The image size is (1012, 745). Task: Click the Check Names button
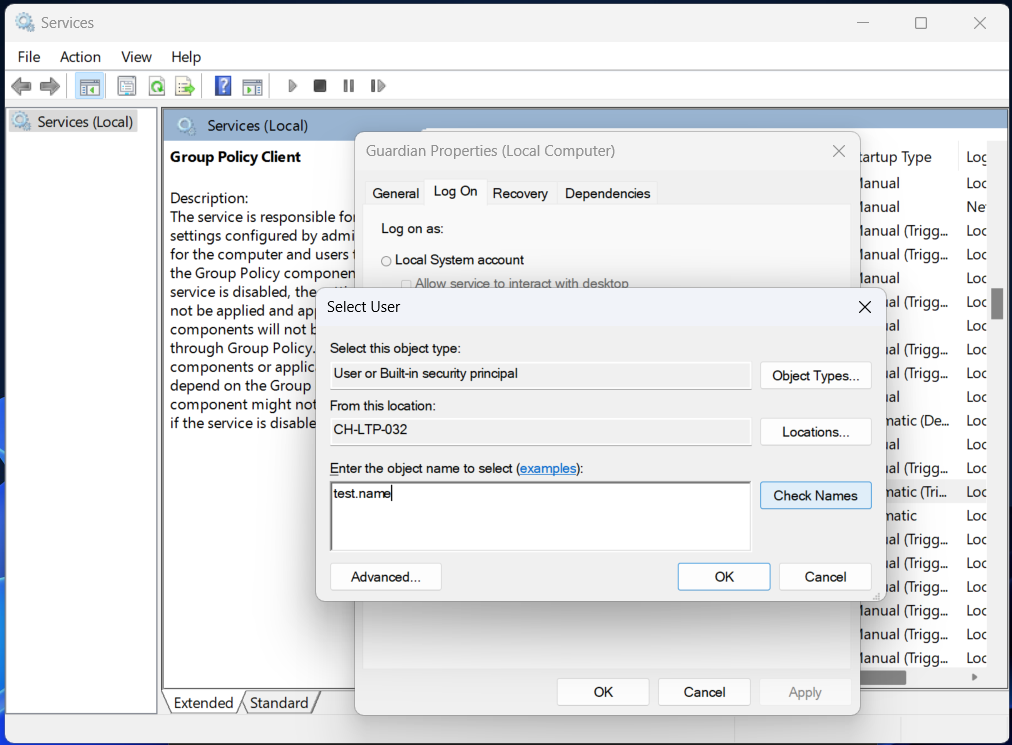(815, 495)
